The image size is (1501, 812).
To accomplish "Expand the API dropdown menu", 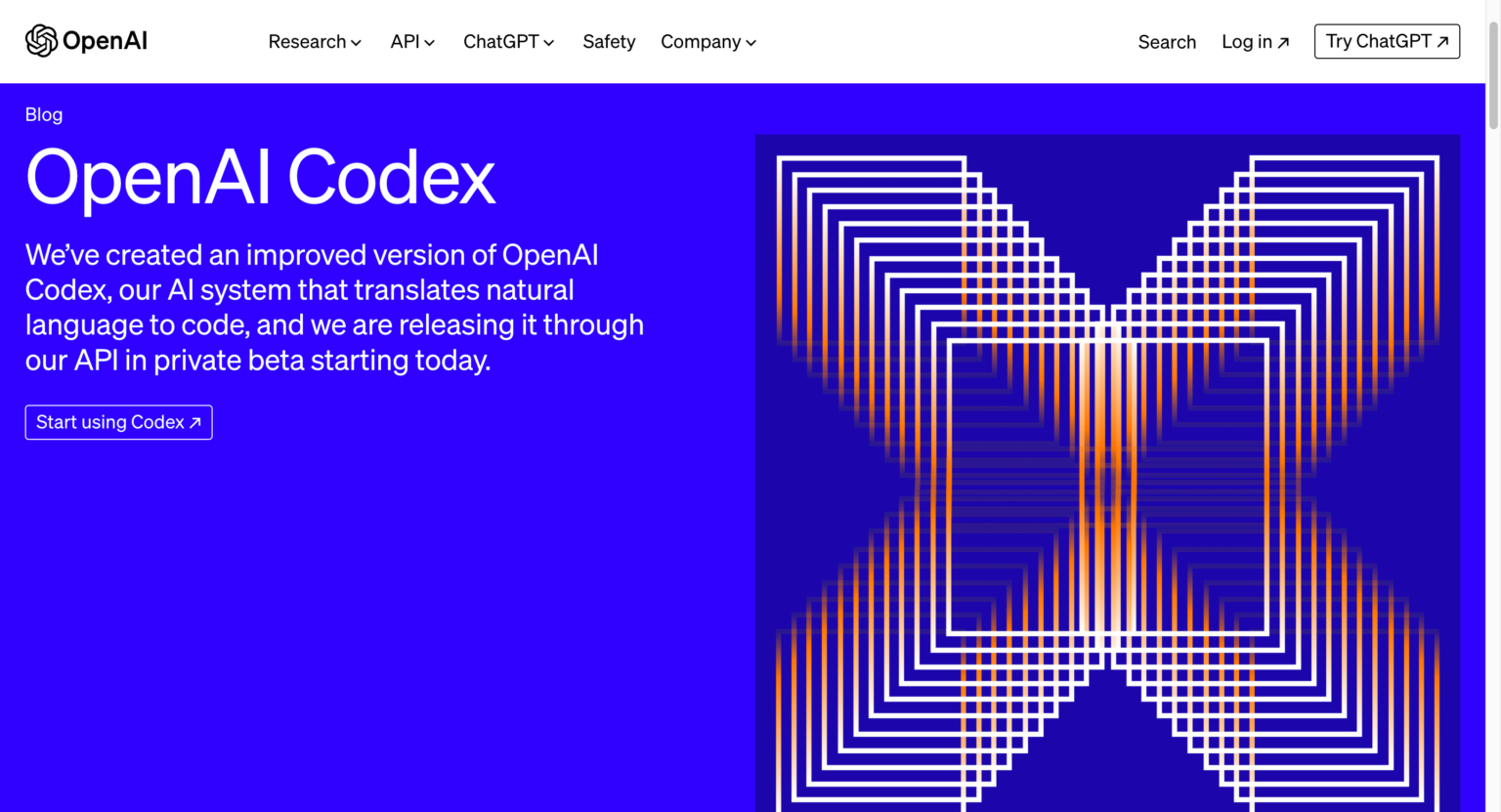I will [412, 42].
